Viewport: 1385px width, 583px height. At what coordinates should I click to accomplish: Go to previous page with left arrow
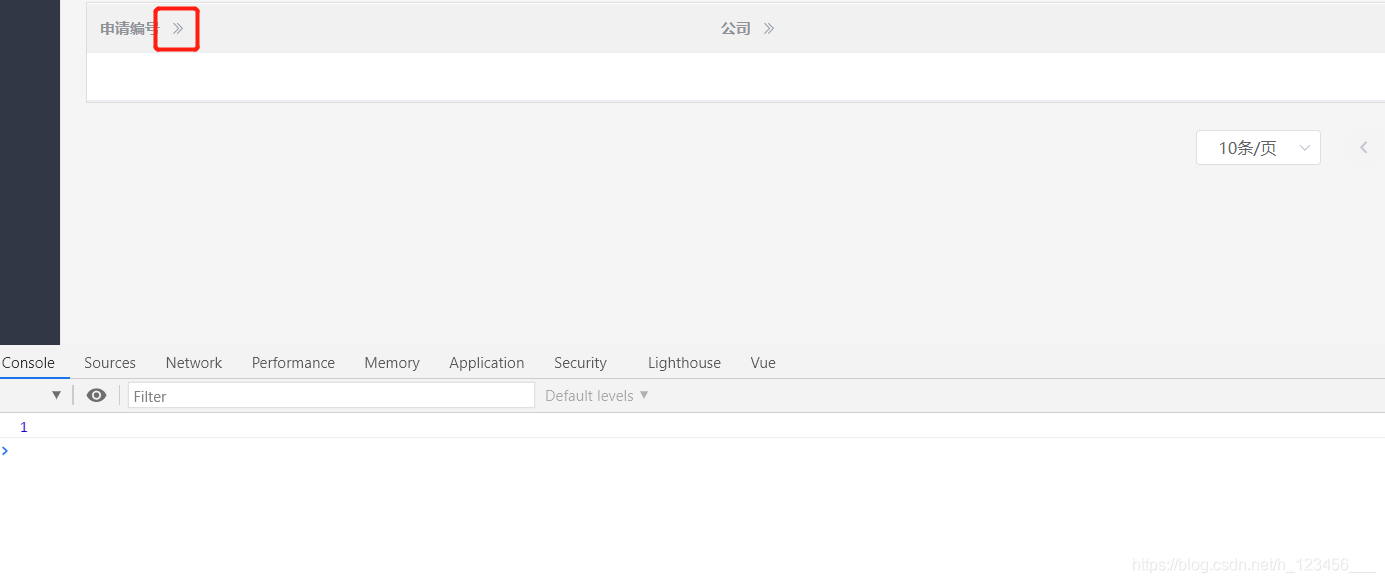(x=1363, y=148)
